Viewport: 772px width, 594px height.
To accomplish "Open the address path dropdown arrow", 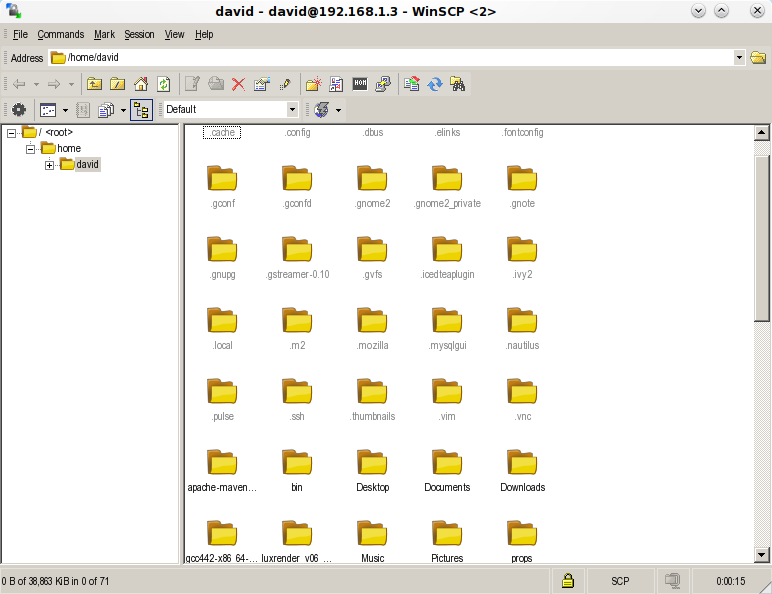I will (739, 58).
